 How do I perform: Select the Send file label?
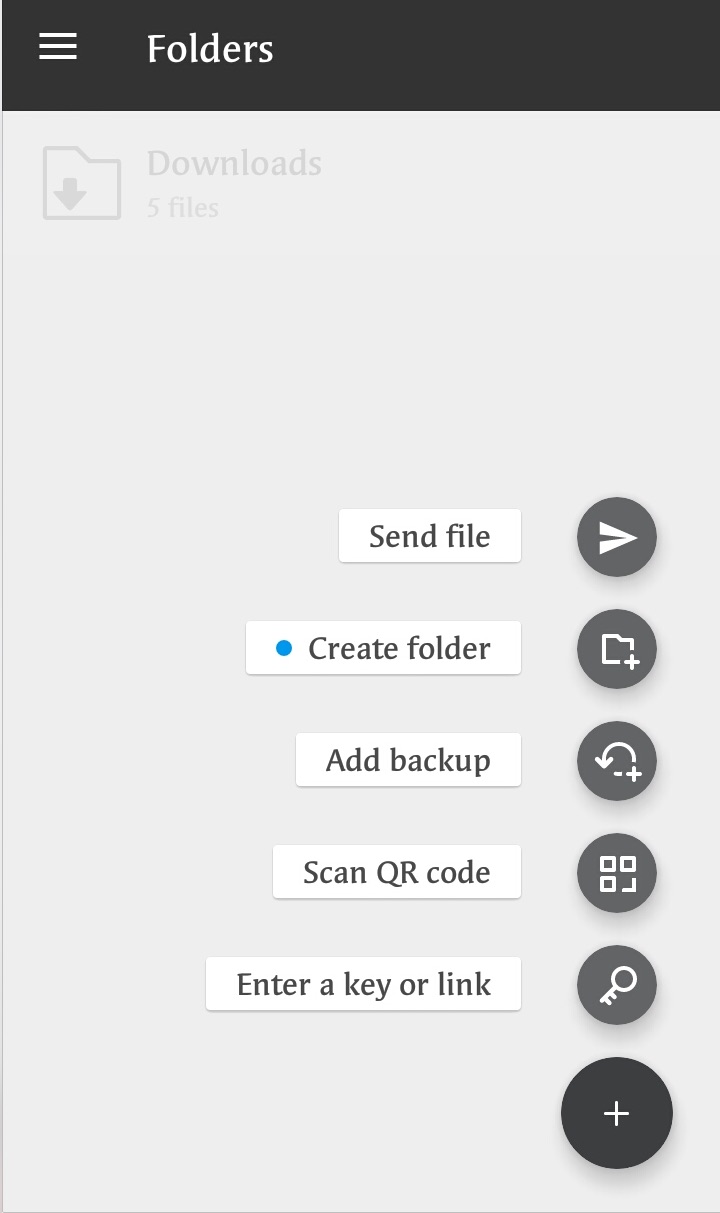click(429, 536)
